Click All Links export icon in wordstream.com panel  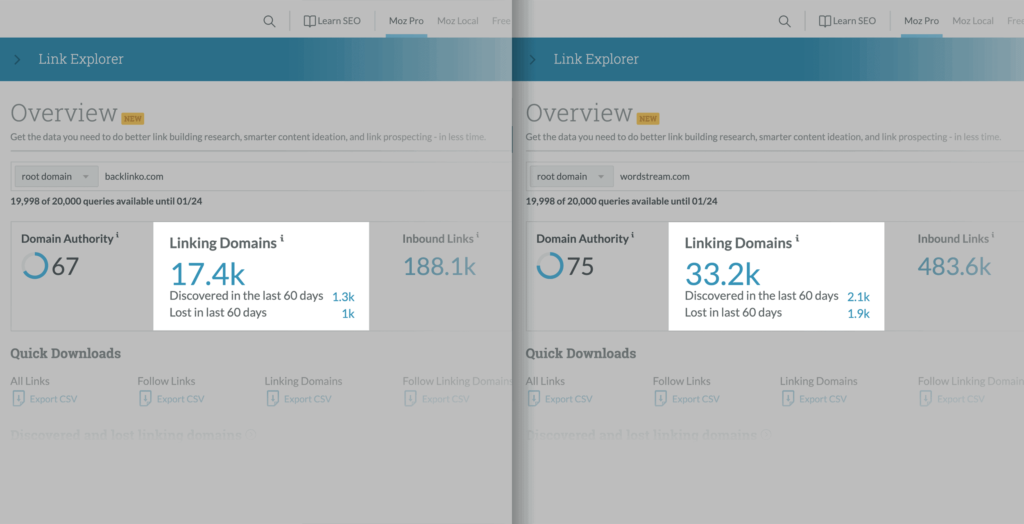coord(533,399)
